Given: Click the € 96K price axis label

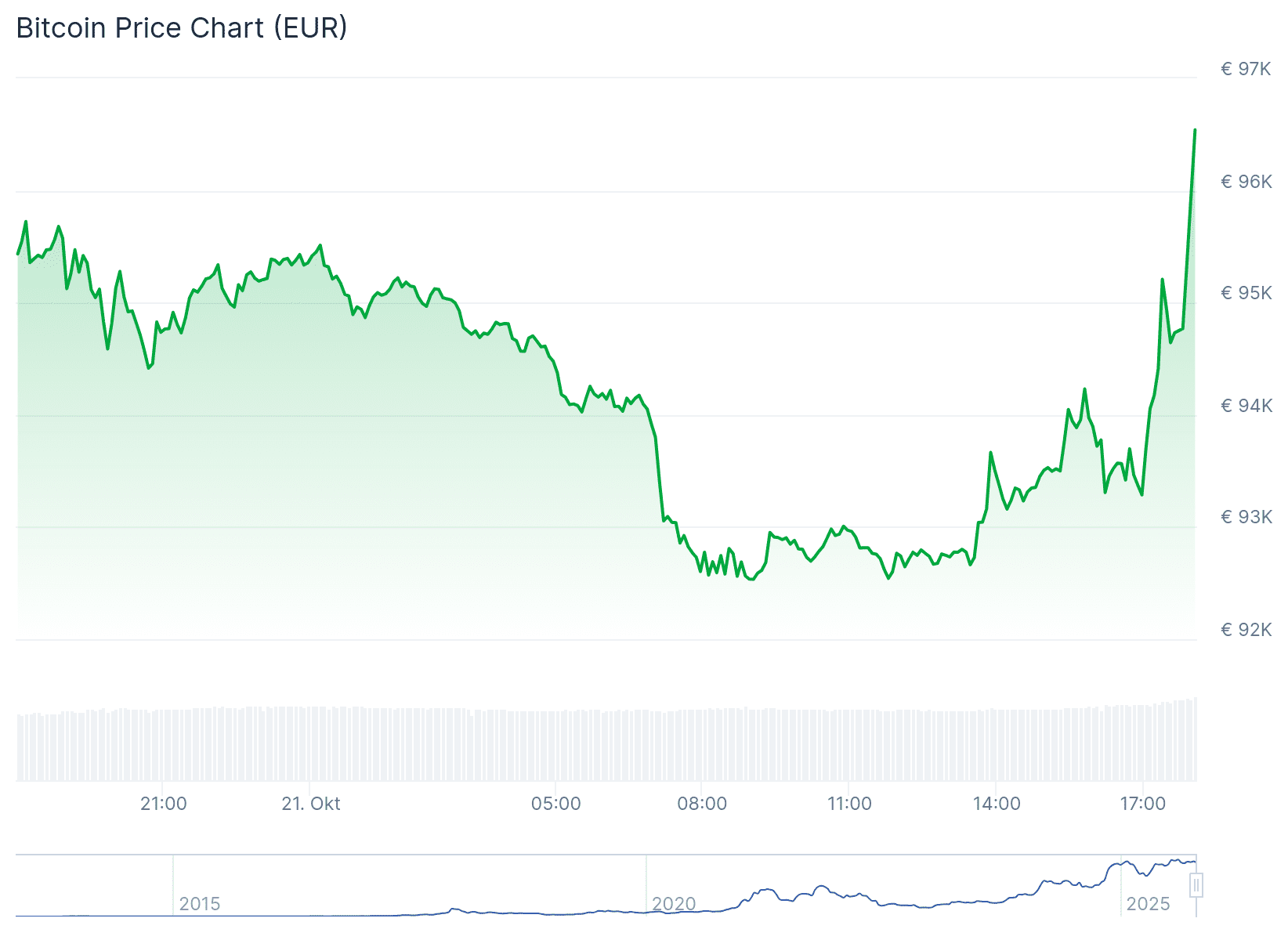Looking at the screenshot, I should pyautogui.click(x=1246, y=182).
